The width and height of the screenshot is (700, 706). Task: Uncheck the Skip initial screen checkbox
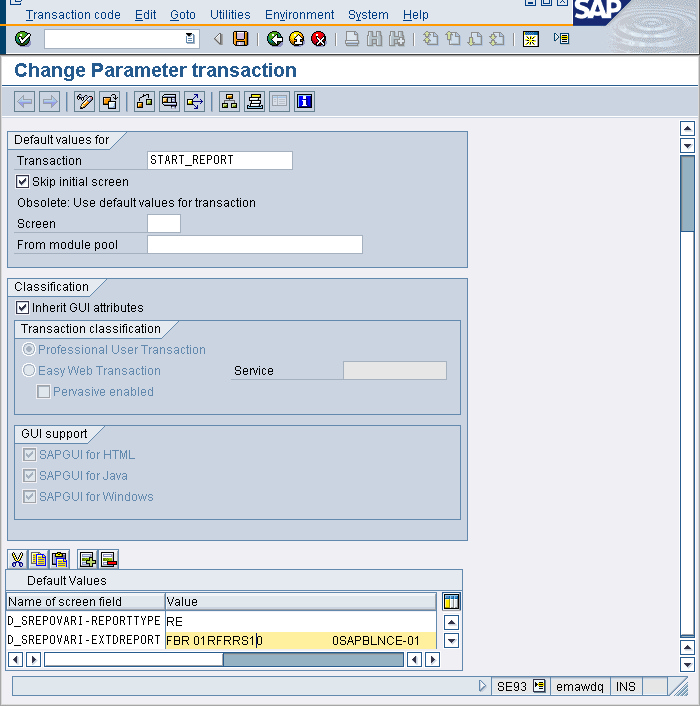tap(23, 182)
